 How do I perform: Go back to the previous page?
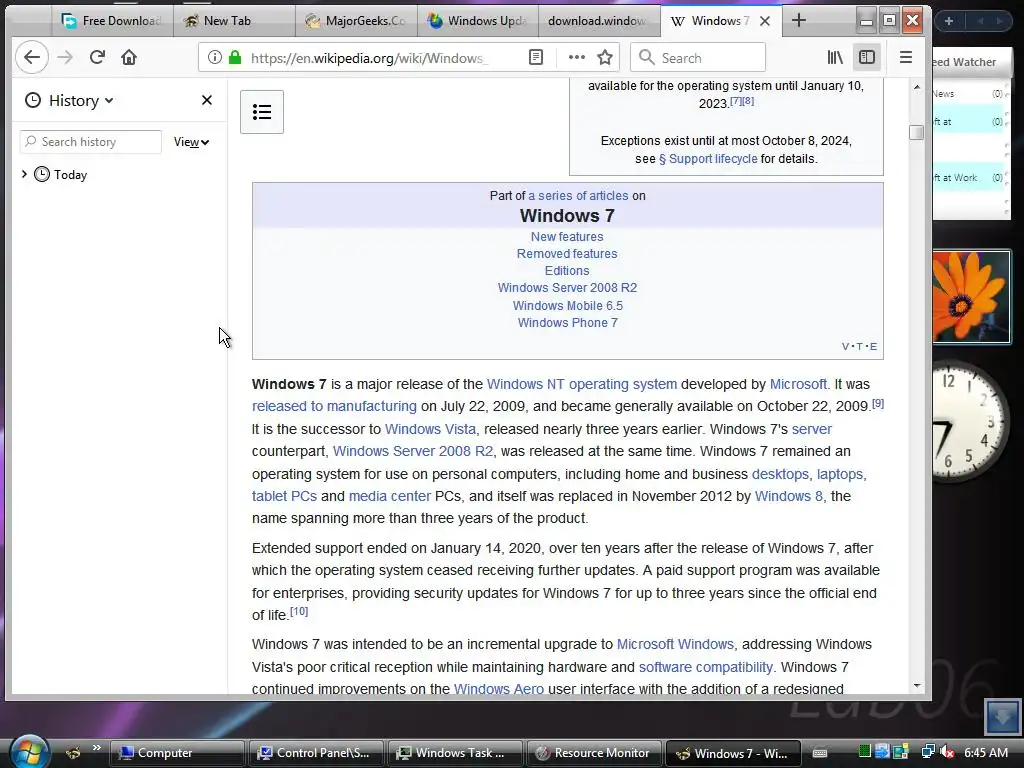[31, 57]
